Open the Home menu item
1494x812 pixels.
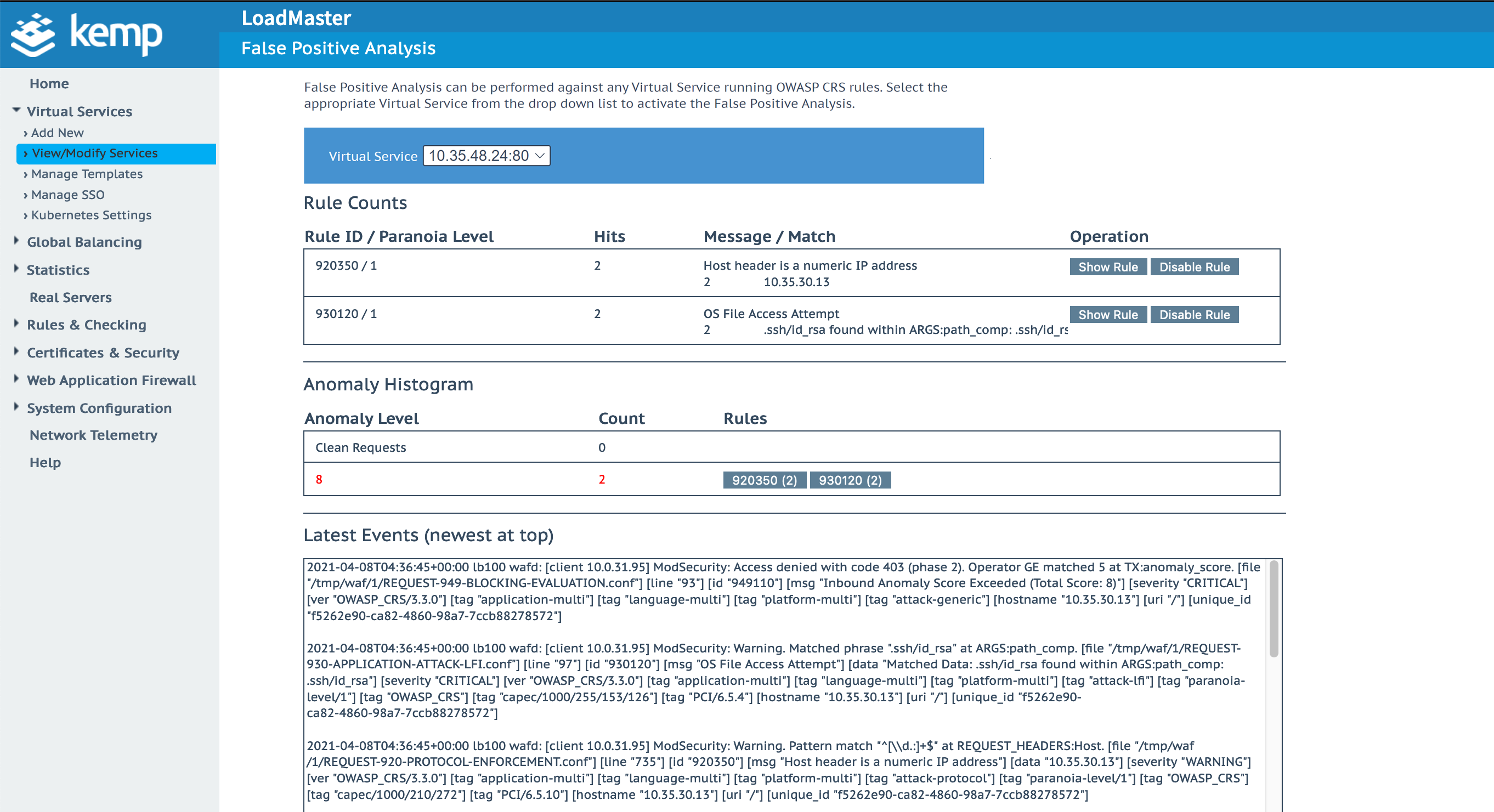click(x=49, y=83)
